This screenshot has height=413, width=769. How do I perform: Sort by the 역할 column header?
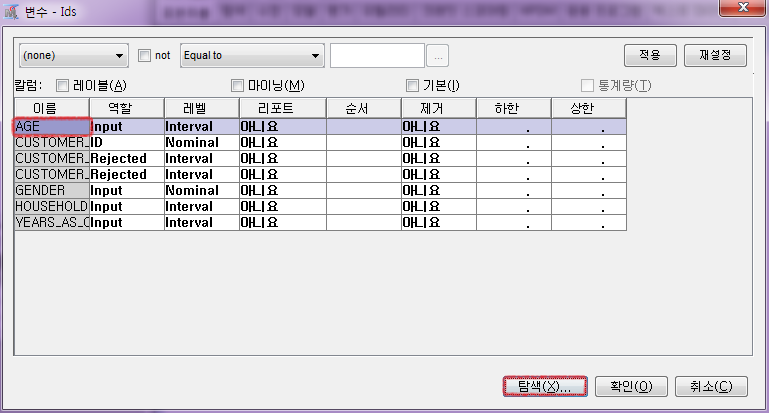127,108
